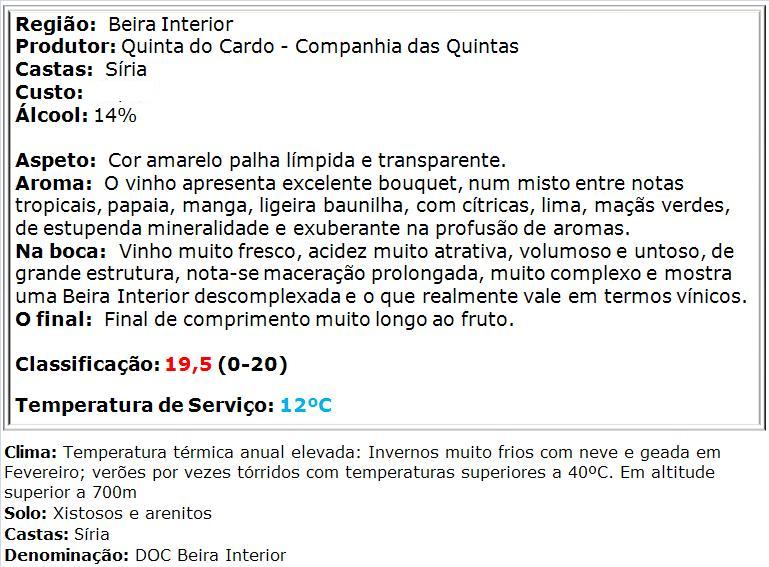Click the Produtor label
Screen dimensions: 769x567
(x=66, y=47)
